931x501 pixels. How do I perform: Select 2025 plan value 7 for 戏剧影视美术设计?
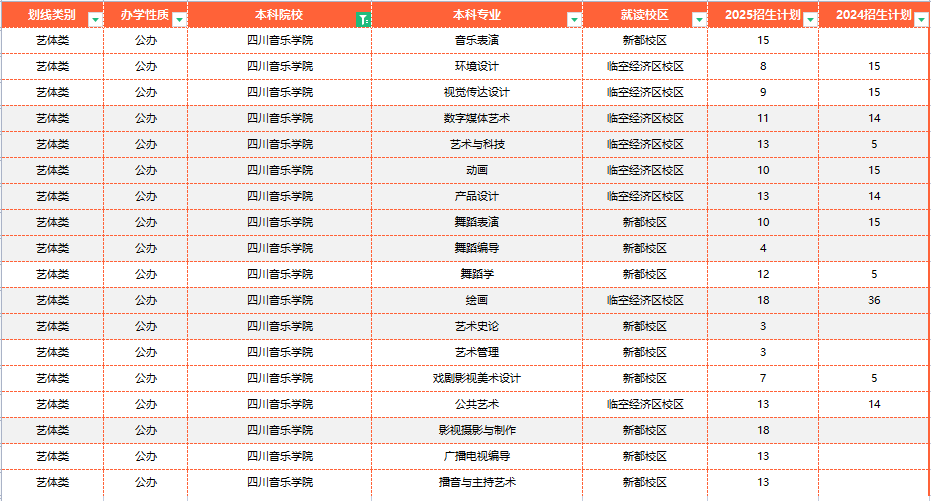763,379
